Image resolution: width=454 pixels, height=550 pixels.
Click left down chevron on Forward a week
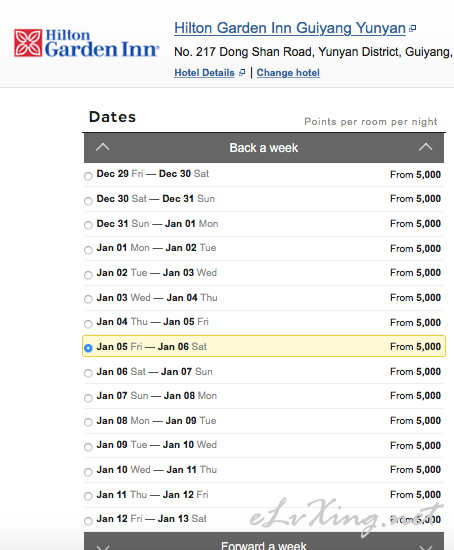pos(103,547)
